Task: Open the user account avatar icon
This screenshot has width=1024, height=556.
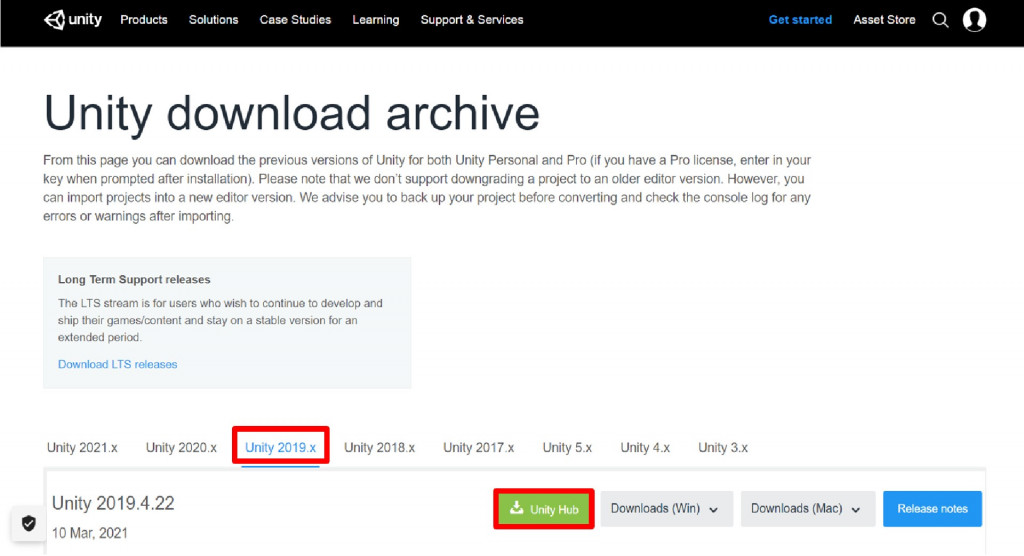Action: 974,20
